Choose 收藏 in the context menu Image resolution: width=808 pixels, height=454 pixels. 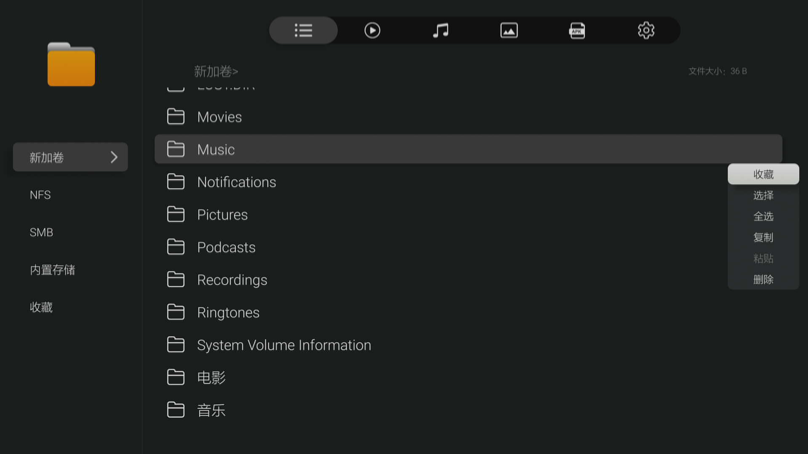point(763,175)
